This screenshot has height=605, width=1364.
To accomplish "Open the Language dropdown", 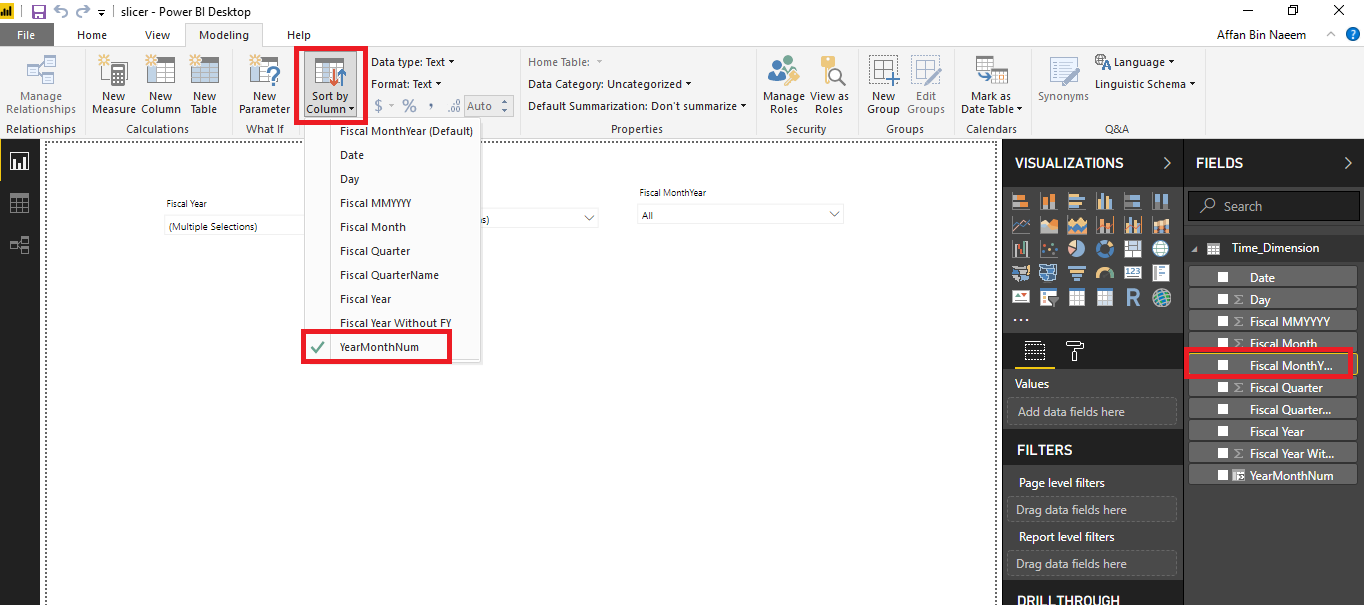I will tap(1136, 62).
